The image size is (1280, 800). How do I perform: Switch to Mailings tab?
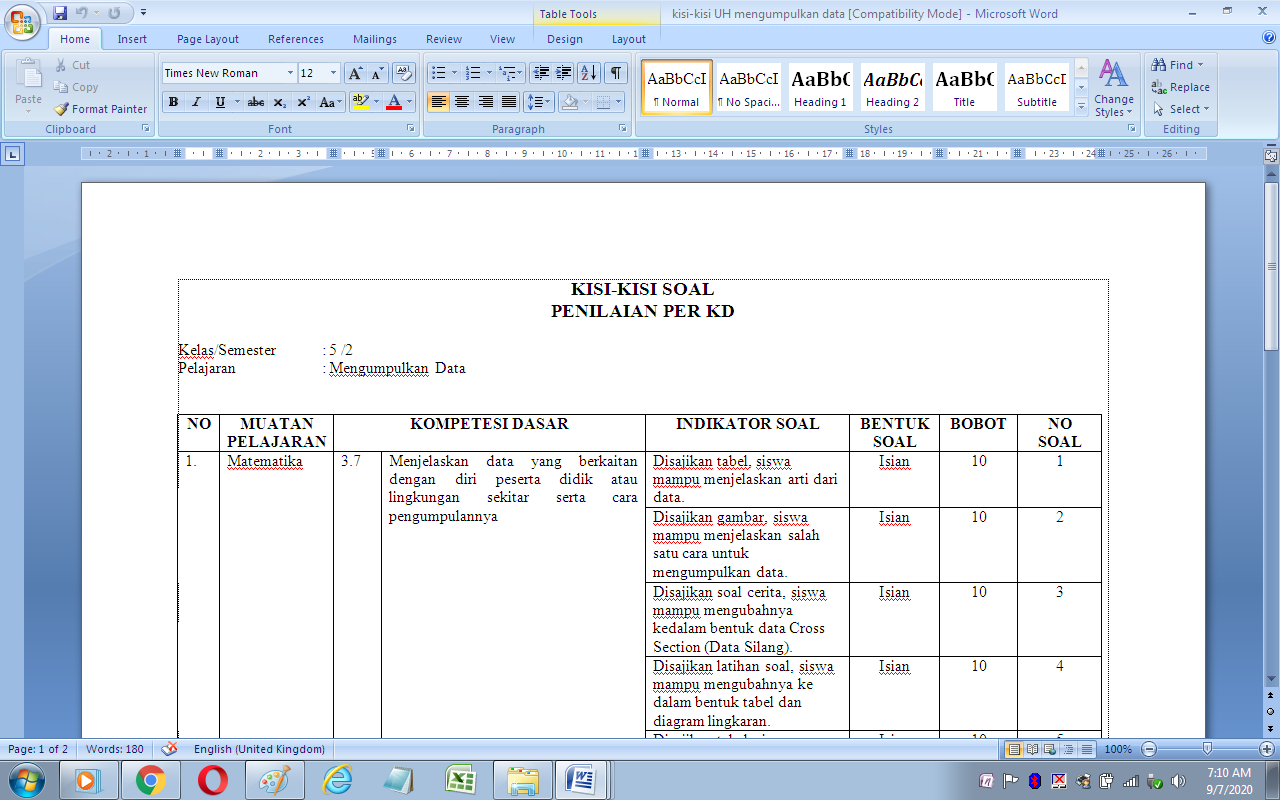tap(375, 39)
